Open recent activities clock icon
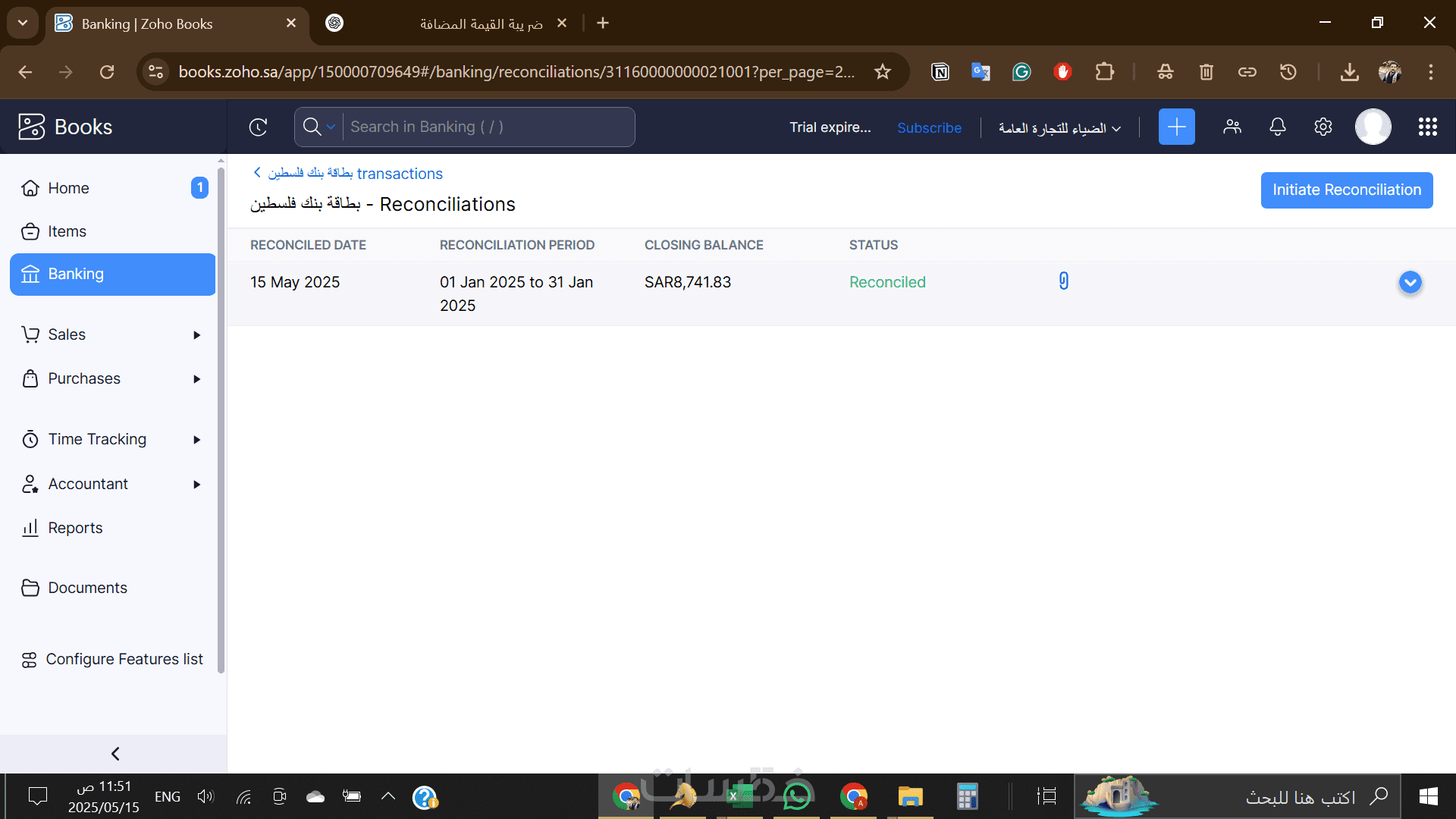 [258, 127]
